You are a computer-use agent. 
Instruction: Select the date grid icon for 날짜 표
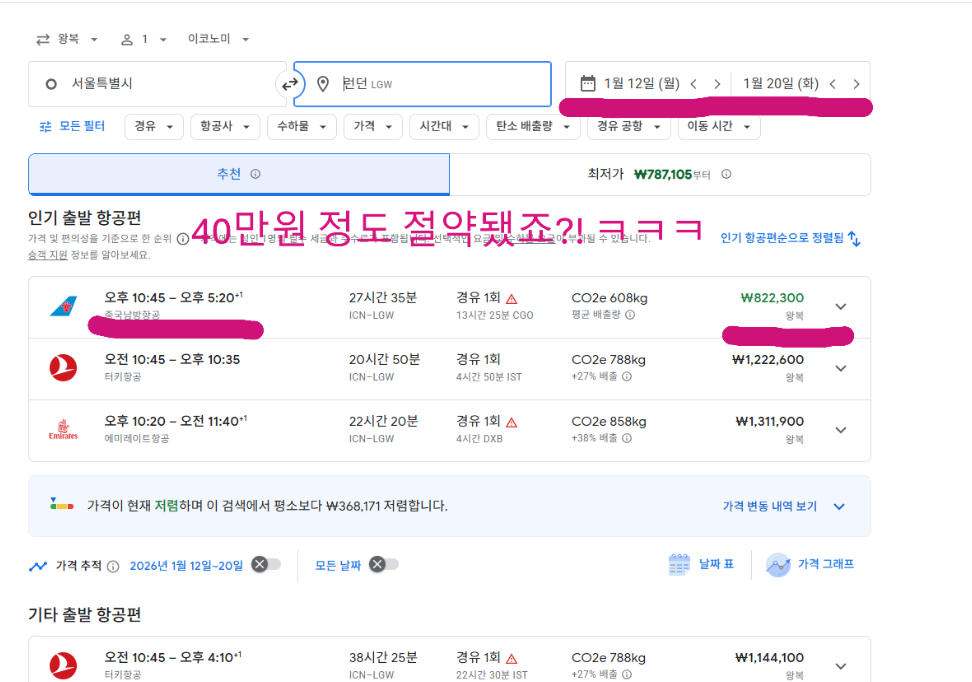678,563
